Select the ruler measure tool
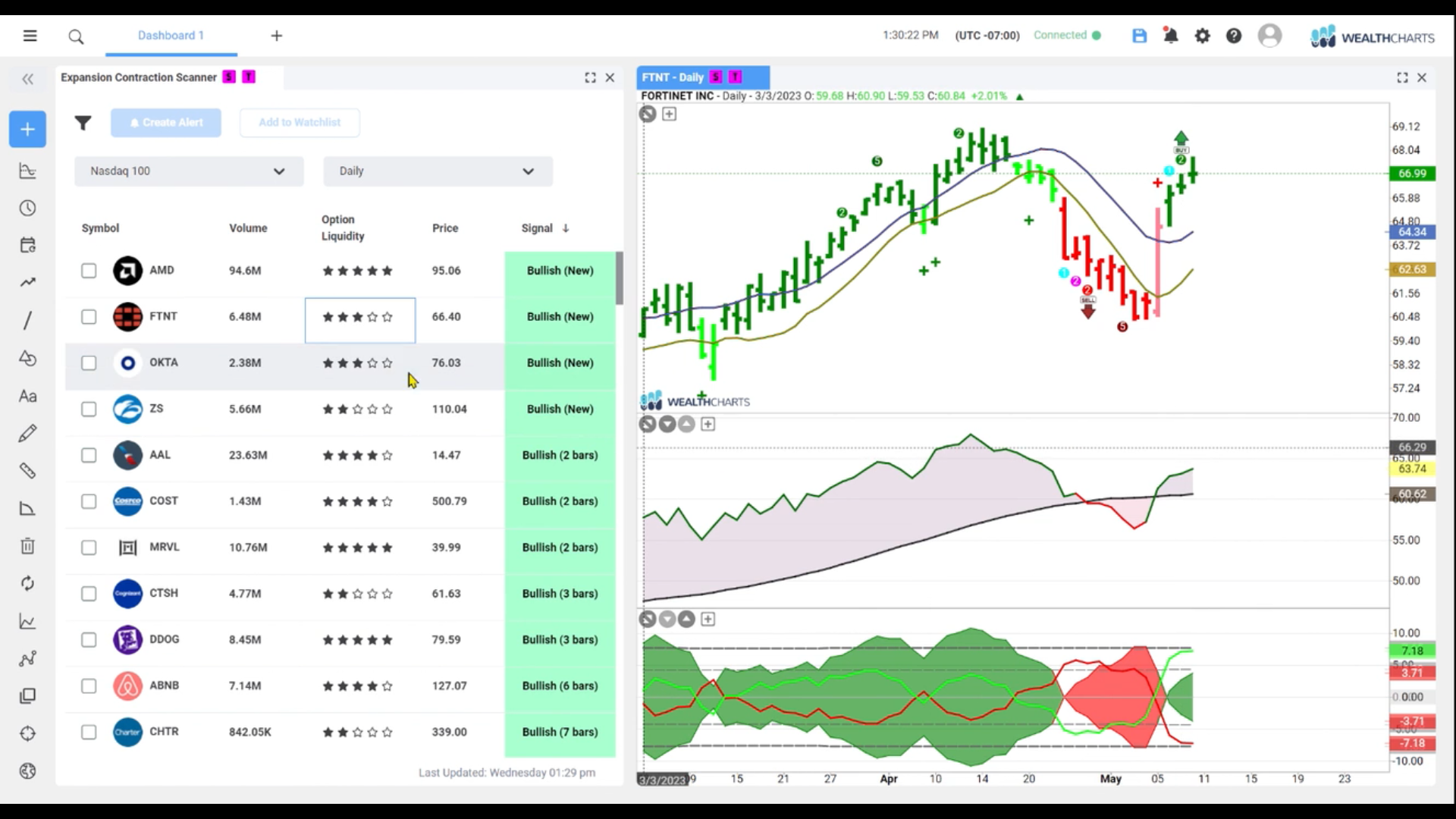The height and width of the screenshot is (819, 1456). (27, 471)
